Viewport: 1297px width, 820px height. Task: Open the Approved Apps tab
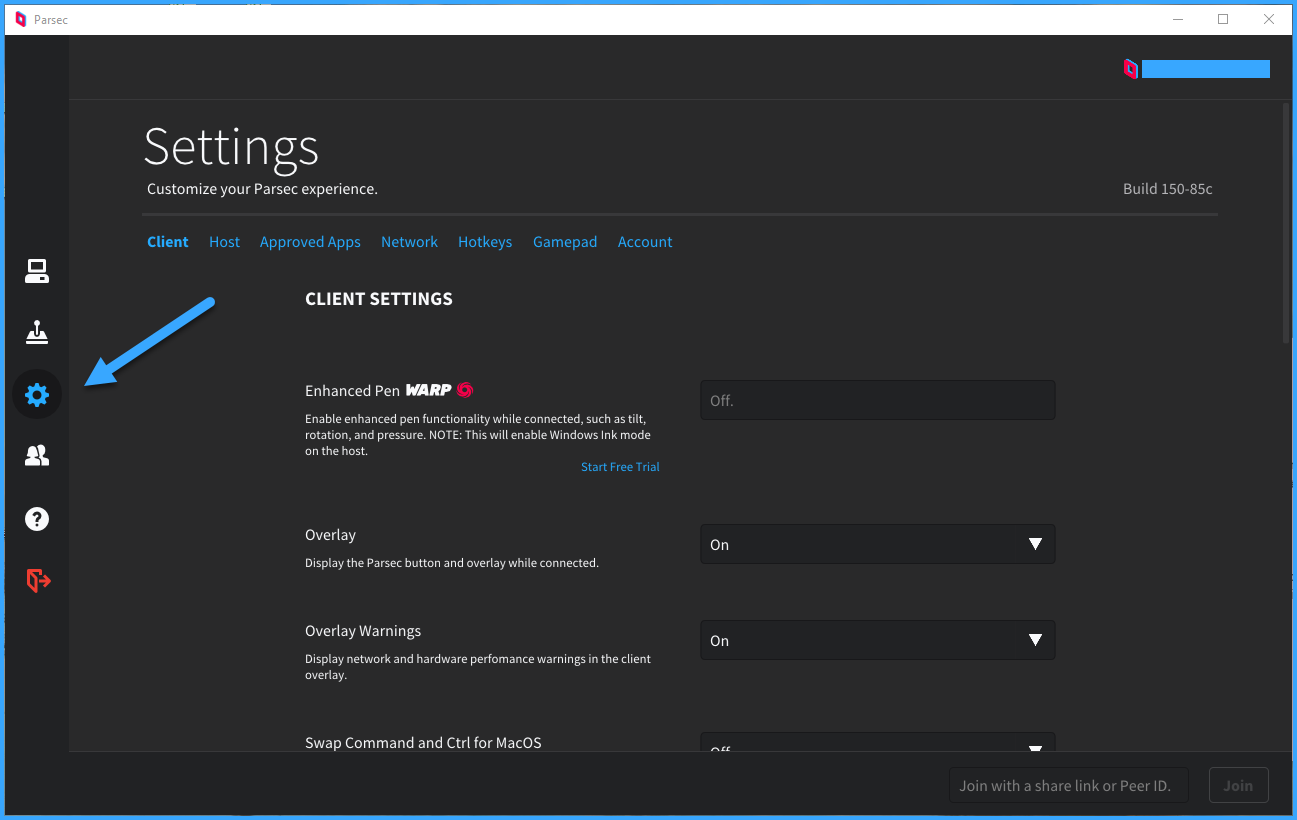(x=310, y=242)
